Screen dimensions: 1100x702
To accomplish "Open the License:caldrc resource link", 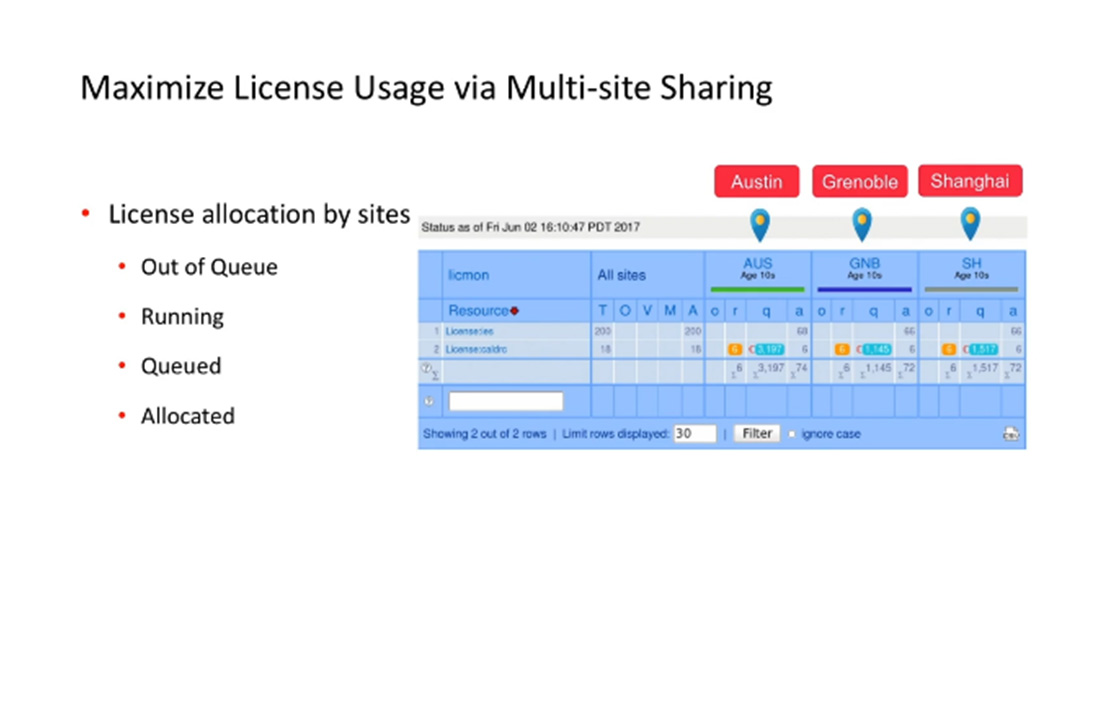I will [476, 349].
